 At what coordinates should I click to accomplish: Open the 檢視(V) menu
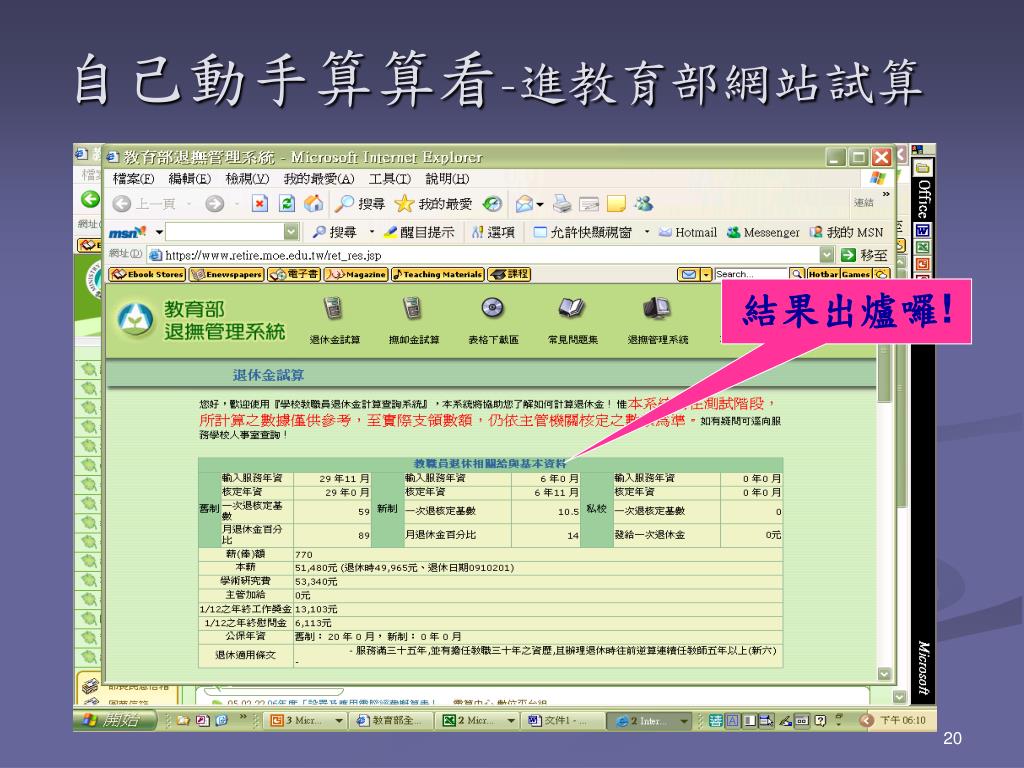(x=247, y=178)
